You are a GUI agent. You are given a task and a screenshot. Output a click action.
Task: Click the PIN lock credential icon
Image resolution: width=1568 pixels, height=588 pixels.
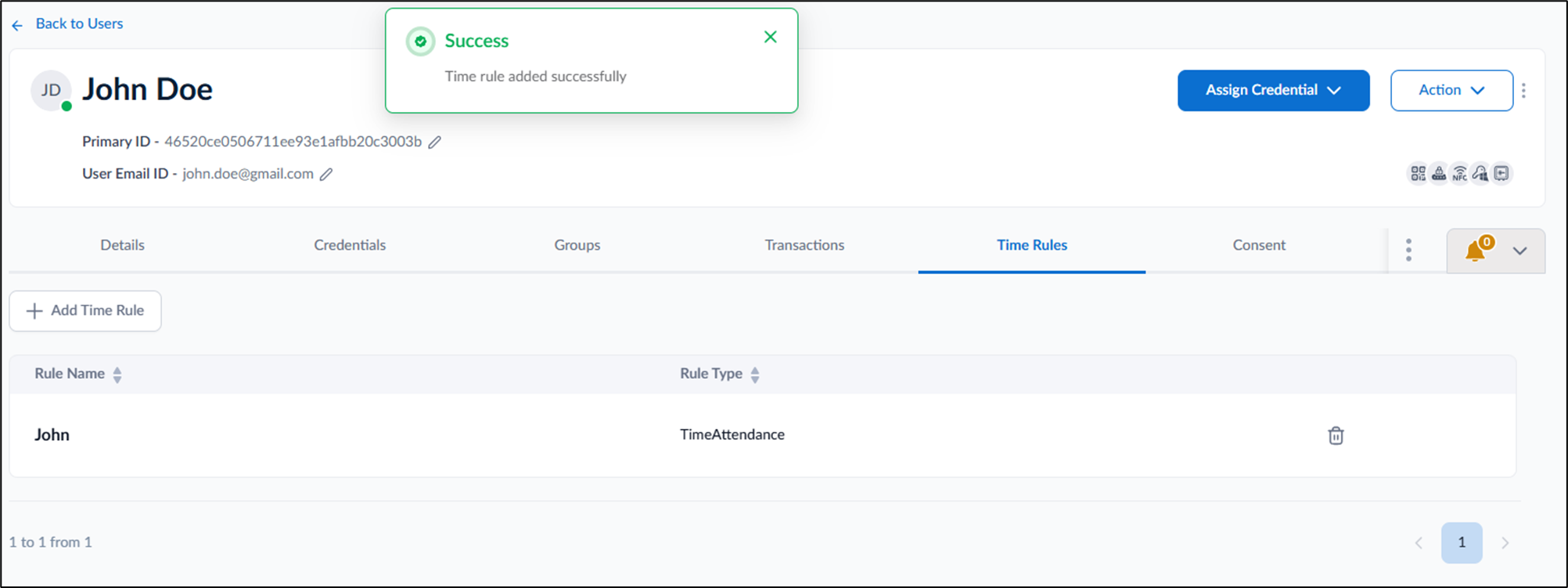1439,173
